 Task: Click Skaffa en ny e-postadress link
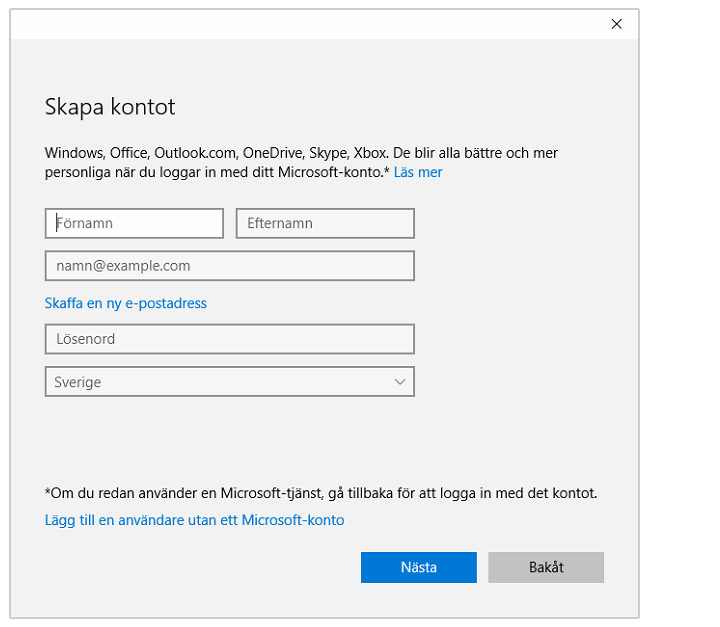click(125, 303)
